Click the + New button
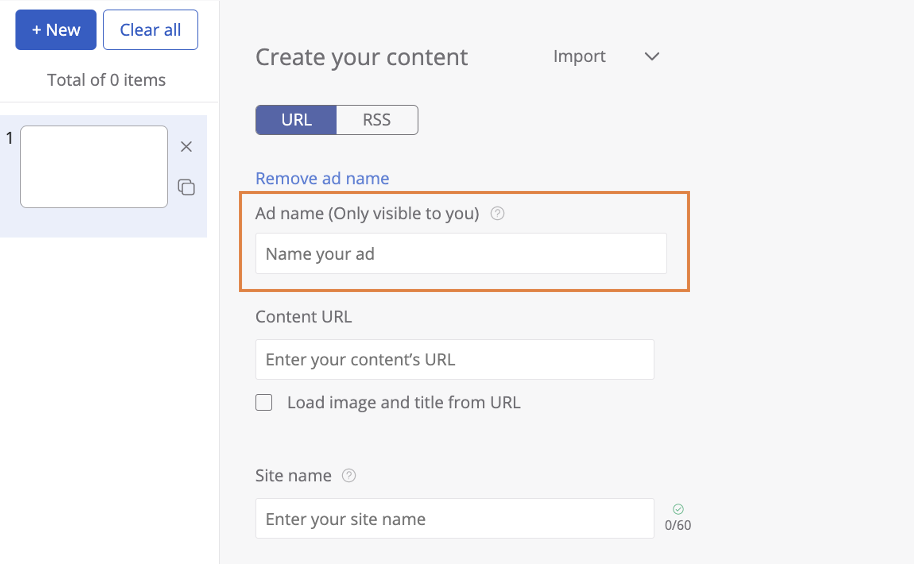 pos(56,30)
